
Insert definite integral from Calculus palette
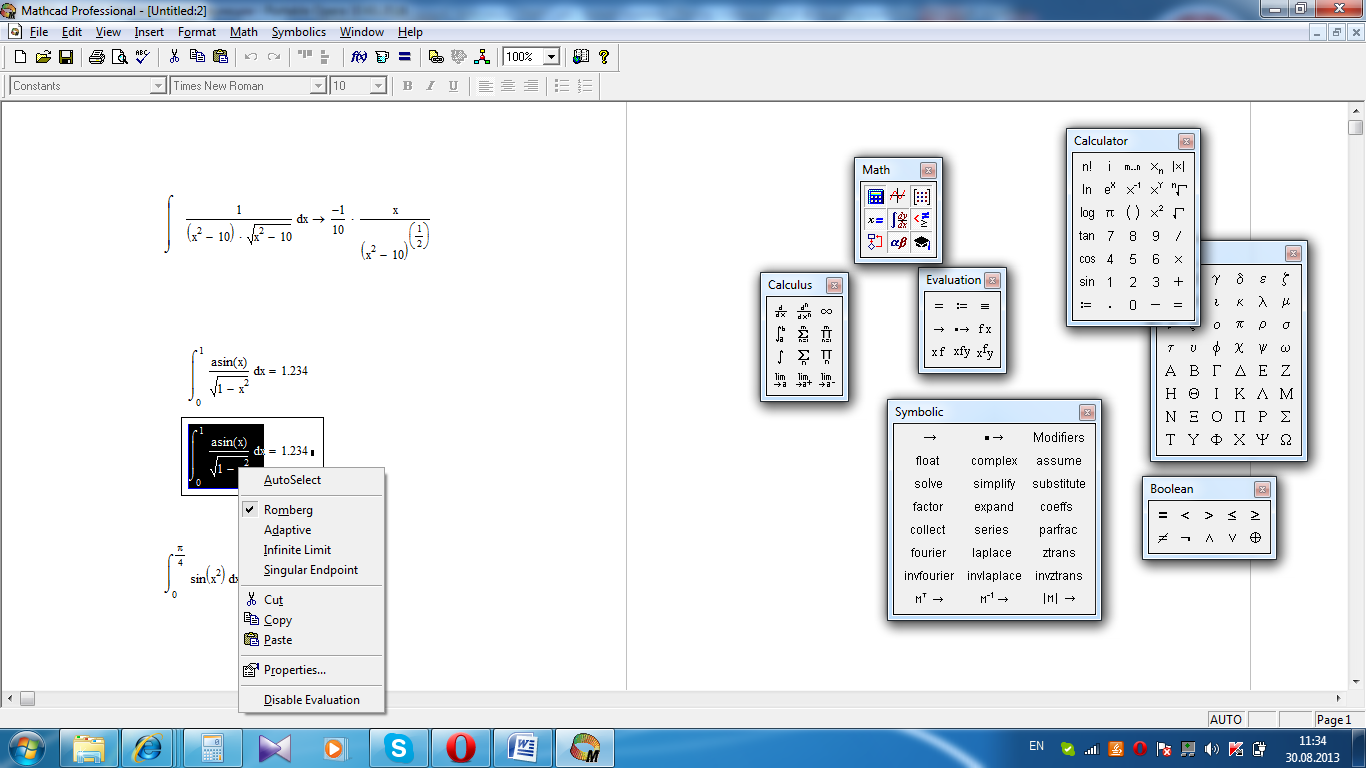point(780,334)
